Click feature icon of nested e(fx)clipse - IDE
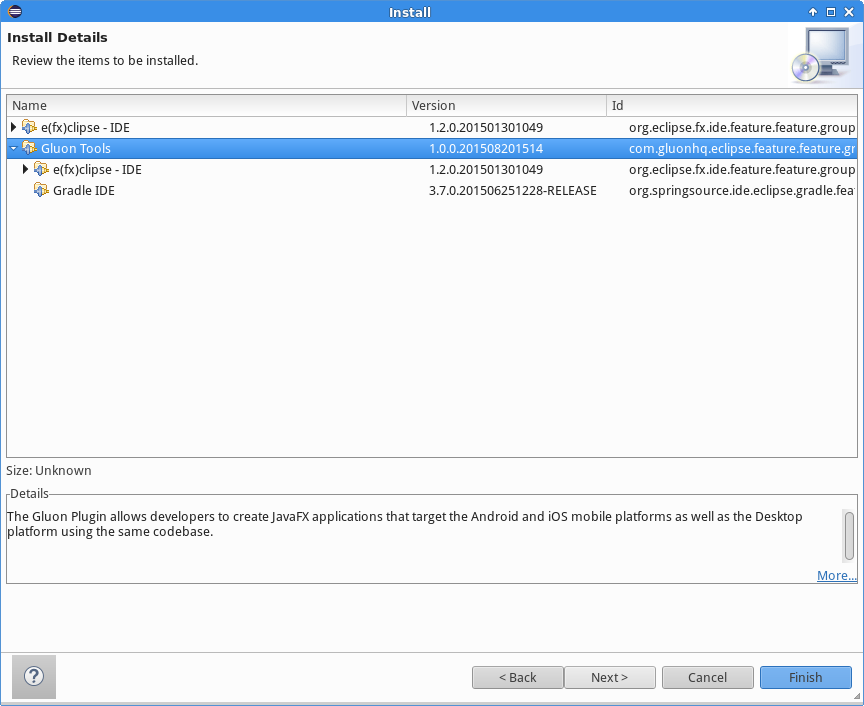 click(x=41, y=169)
